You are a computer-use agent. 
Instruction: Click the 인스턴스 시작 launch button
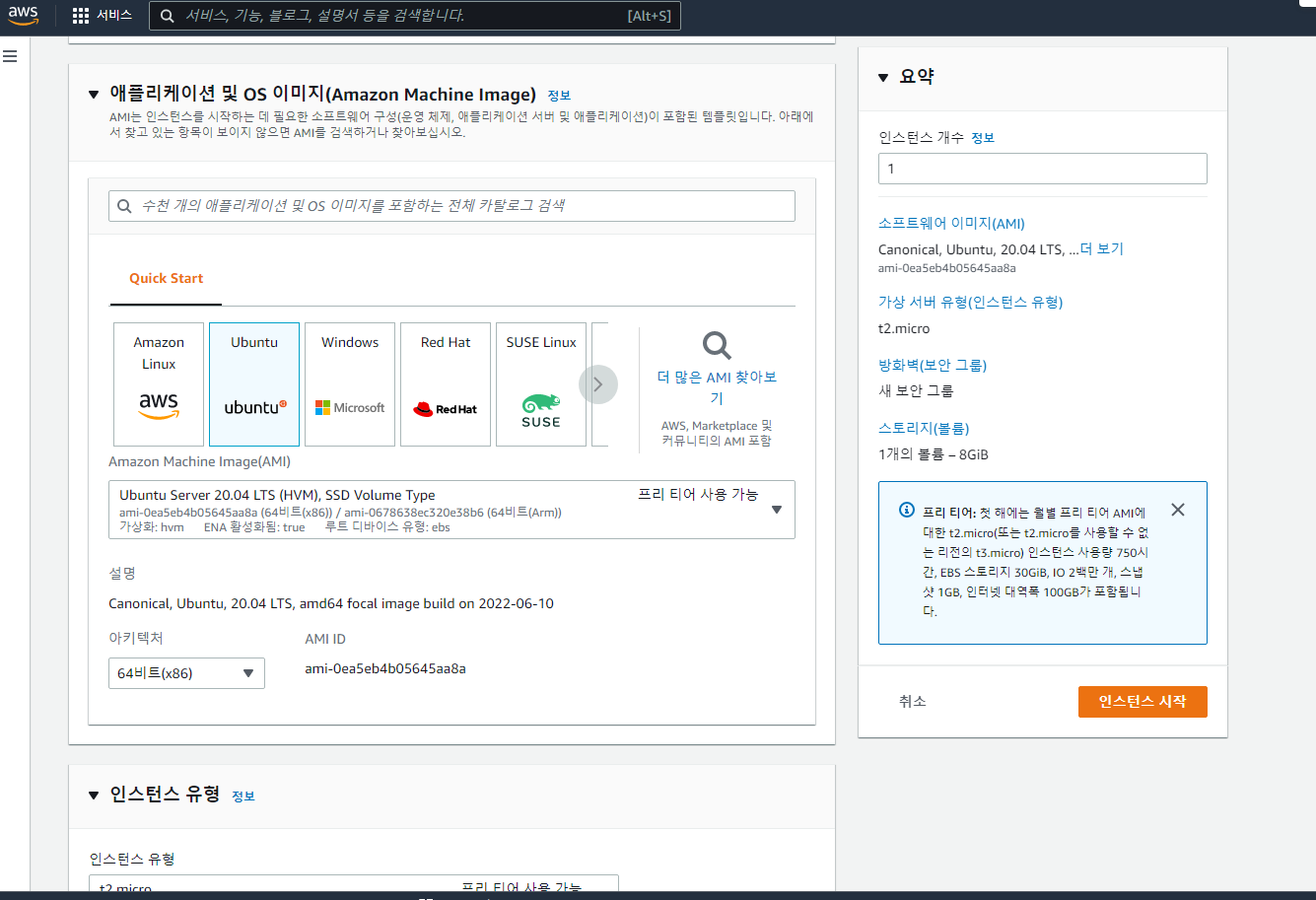click(1142, 702)
